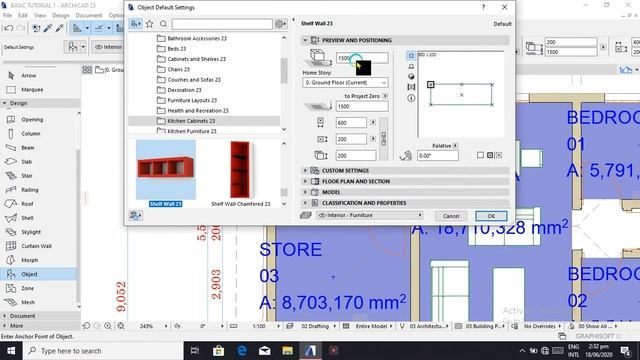Expand Classification and Properties panel
The image size is (640, 360).
pyautogui.click(x=305, y=203)
